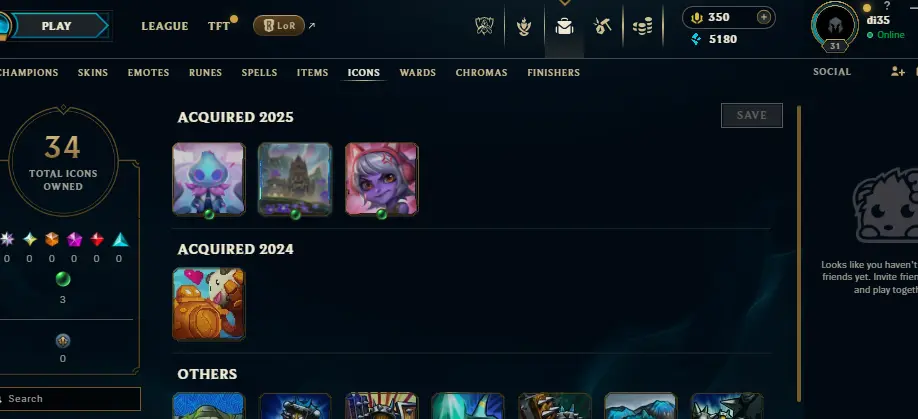
Task: Filter icons by orange gem rarity
Action: [x=52, y=239]
